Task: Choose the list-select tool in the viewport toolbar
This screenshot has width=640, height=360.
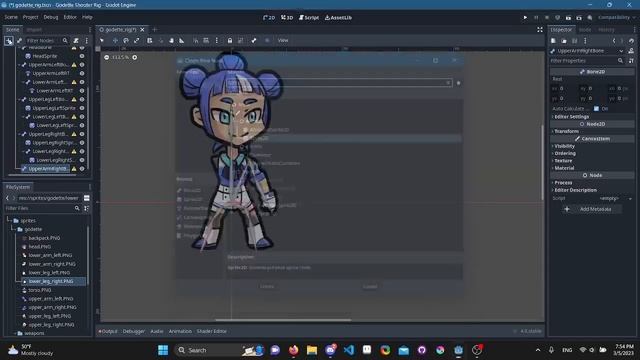Action: 149,40
